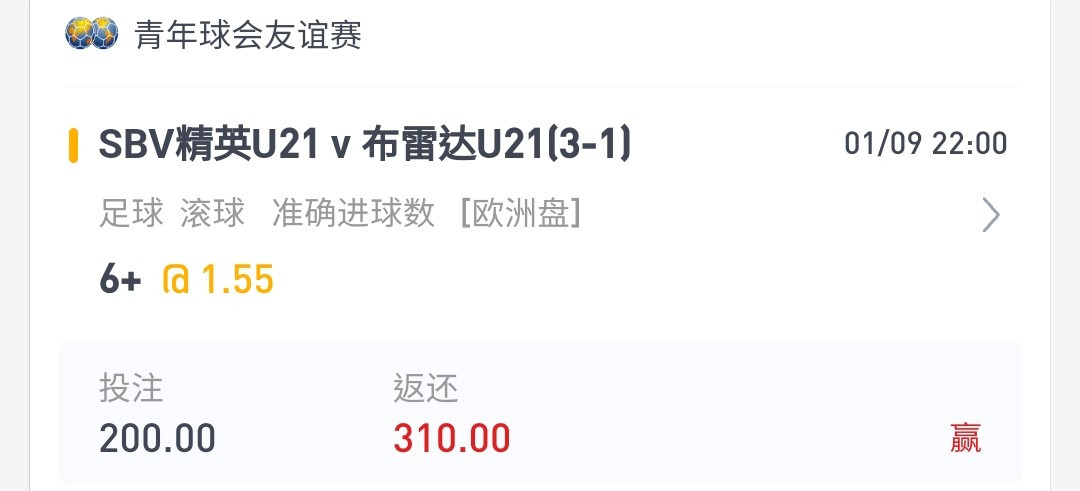Select the 200.00 stake amount

157,439
